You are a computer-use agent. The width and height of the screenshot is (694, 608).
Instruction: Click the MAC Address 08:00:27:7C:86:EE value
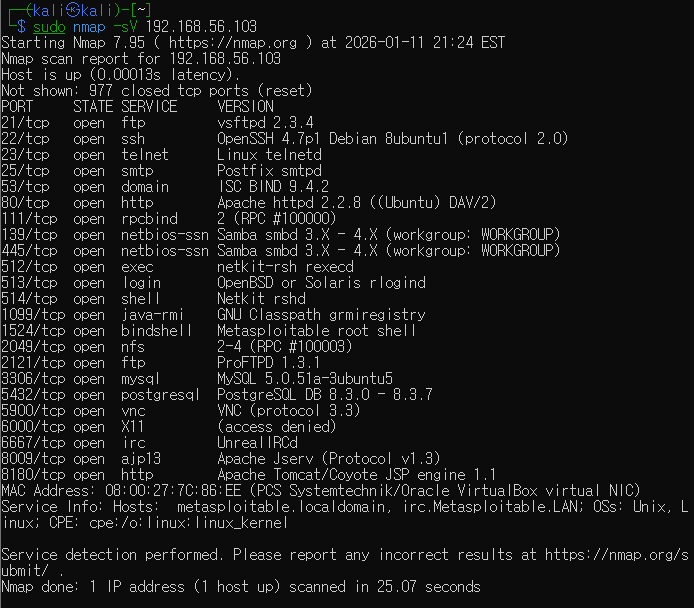(x=173, y=490)
